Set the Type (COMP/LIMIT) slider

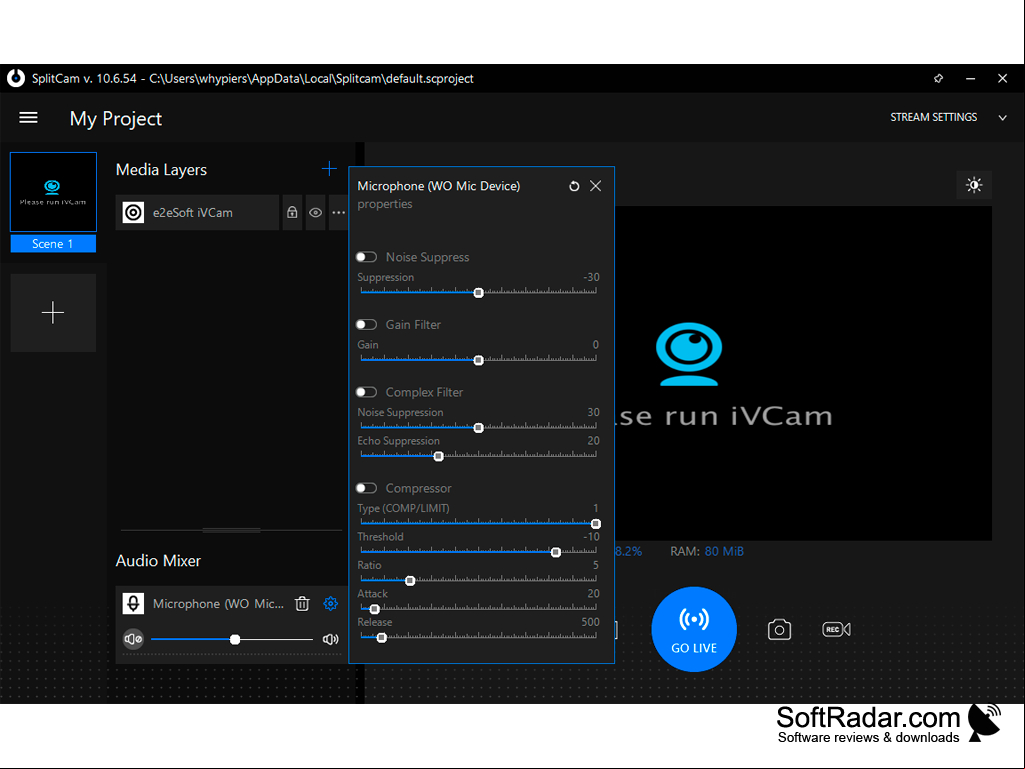tap(479, 524)
